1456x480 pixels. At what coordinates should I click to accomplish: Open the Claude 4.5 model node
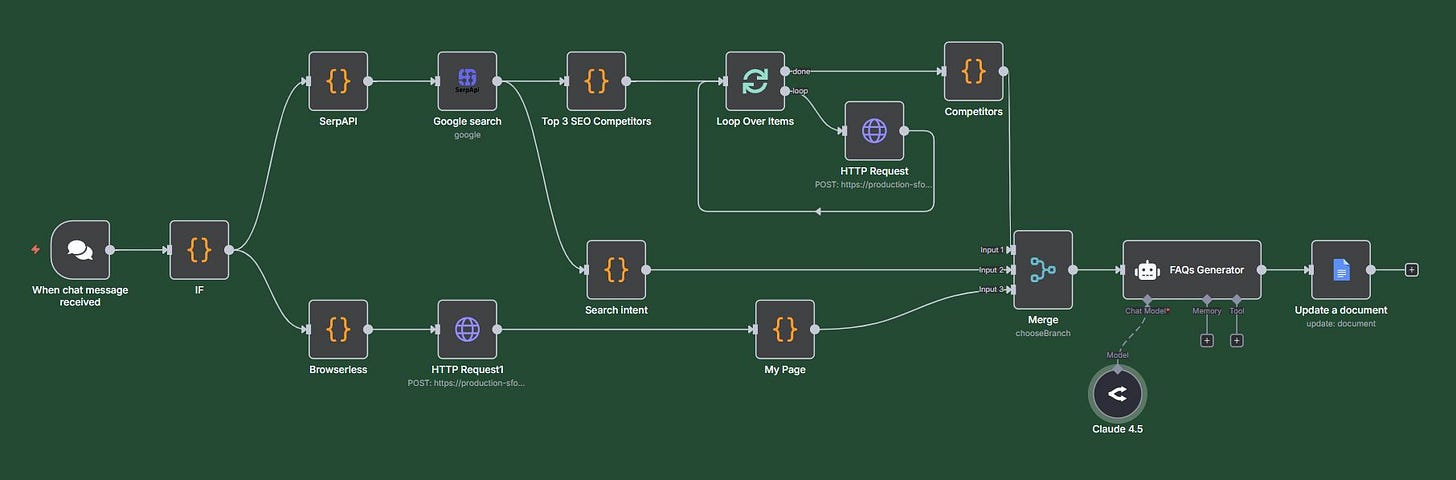pyautogui.click(x=1117, y=394)
